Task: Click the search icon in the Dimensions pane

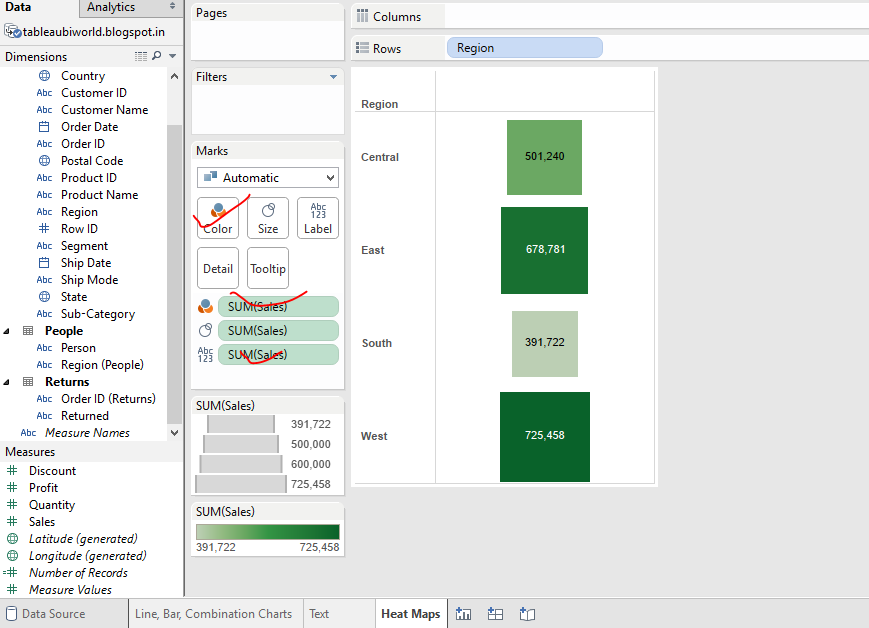Action: tap(154, 56)
